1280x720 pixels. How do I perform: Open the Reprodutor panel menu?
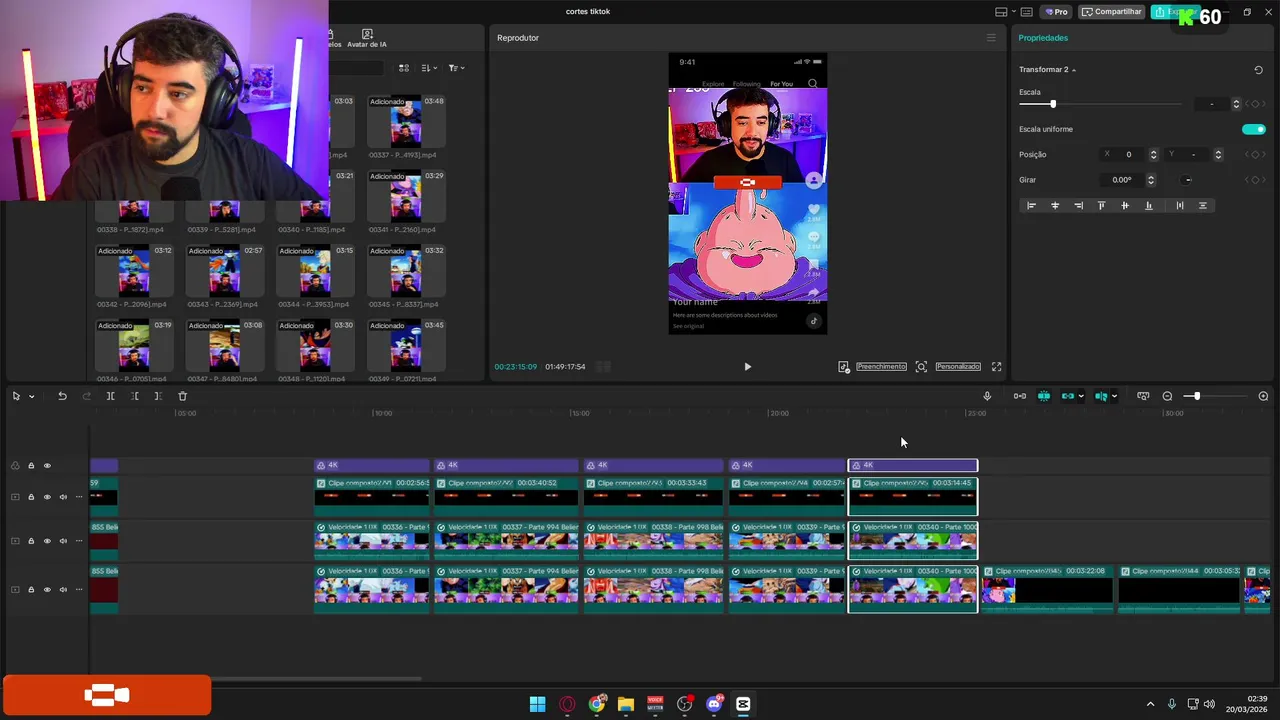pos(991,38)
